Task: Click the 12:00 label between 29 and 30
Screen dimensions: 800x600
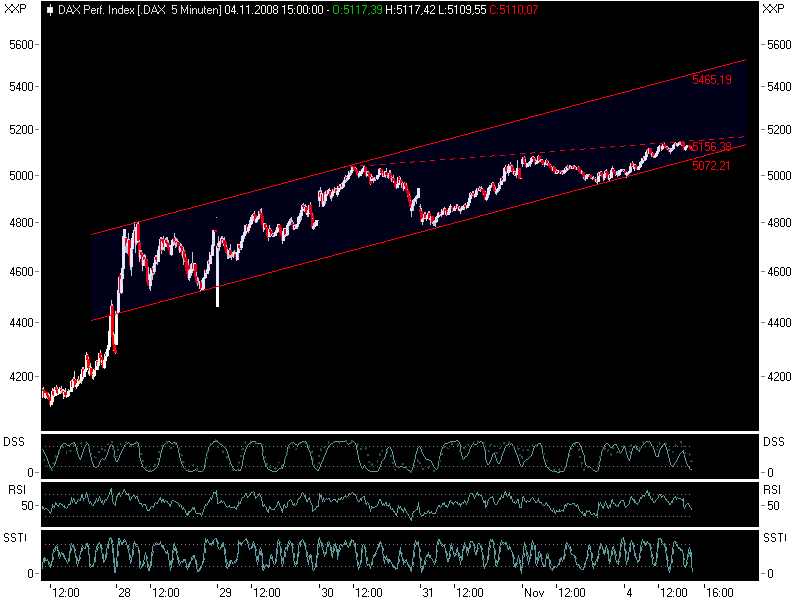Action: tap(267, 593)
